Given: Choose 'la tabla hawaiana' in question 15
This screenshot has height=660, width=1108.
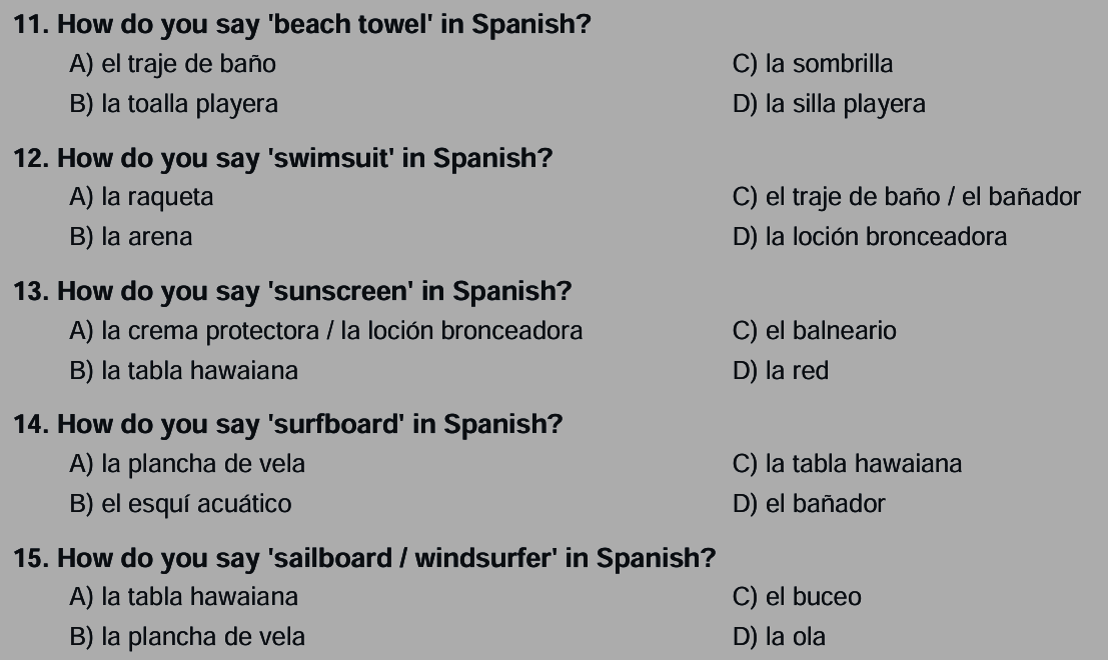Looking at the screenshot, I should pos(184,597).
